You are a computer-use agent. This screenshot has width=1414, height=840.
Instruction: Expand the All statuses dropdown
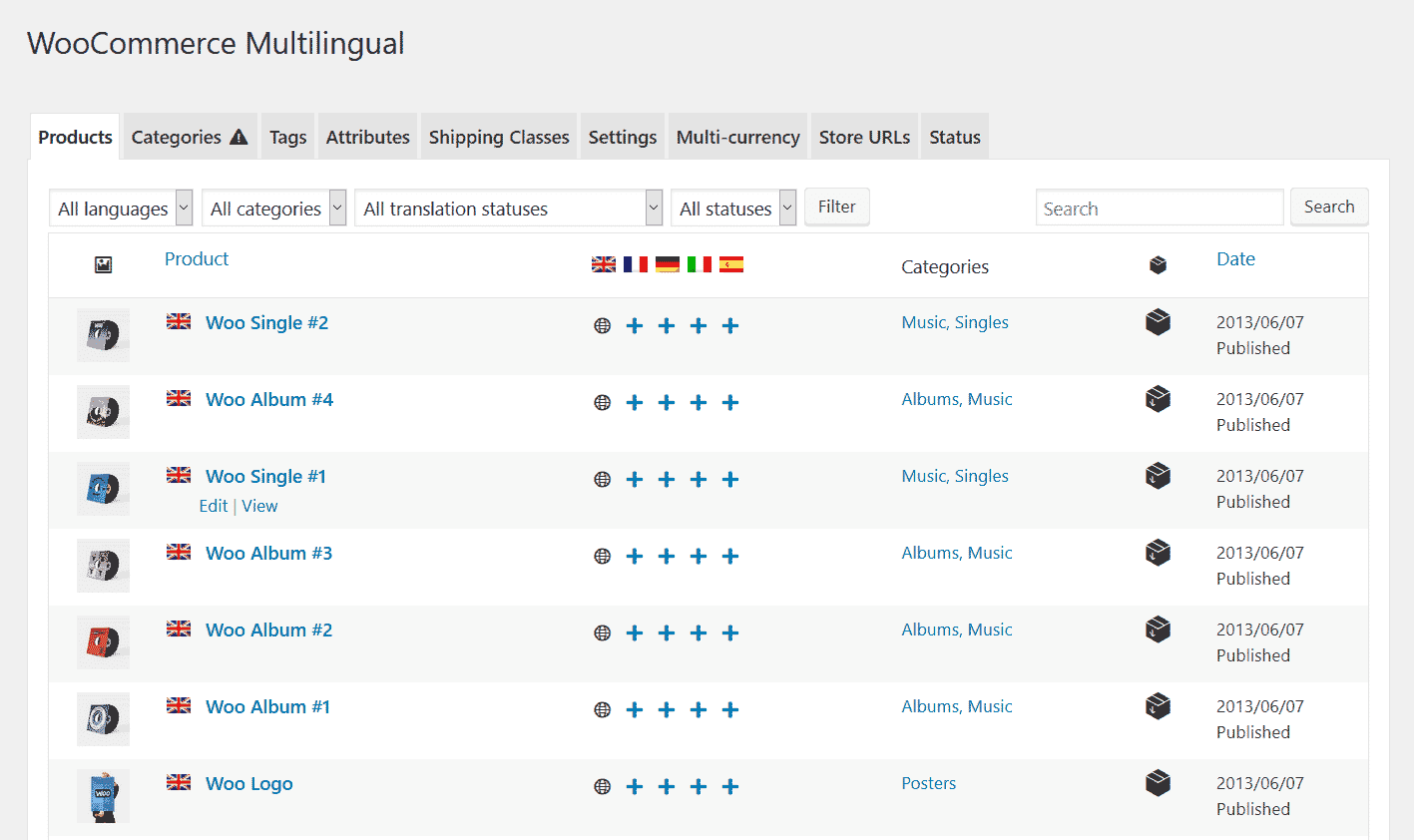(733, 209)
